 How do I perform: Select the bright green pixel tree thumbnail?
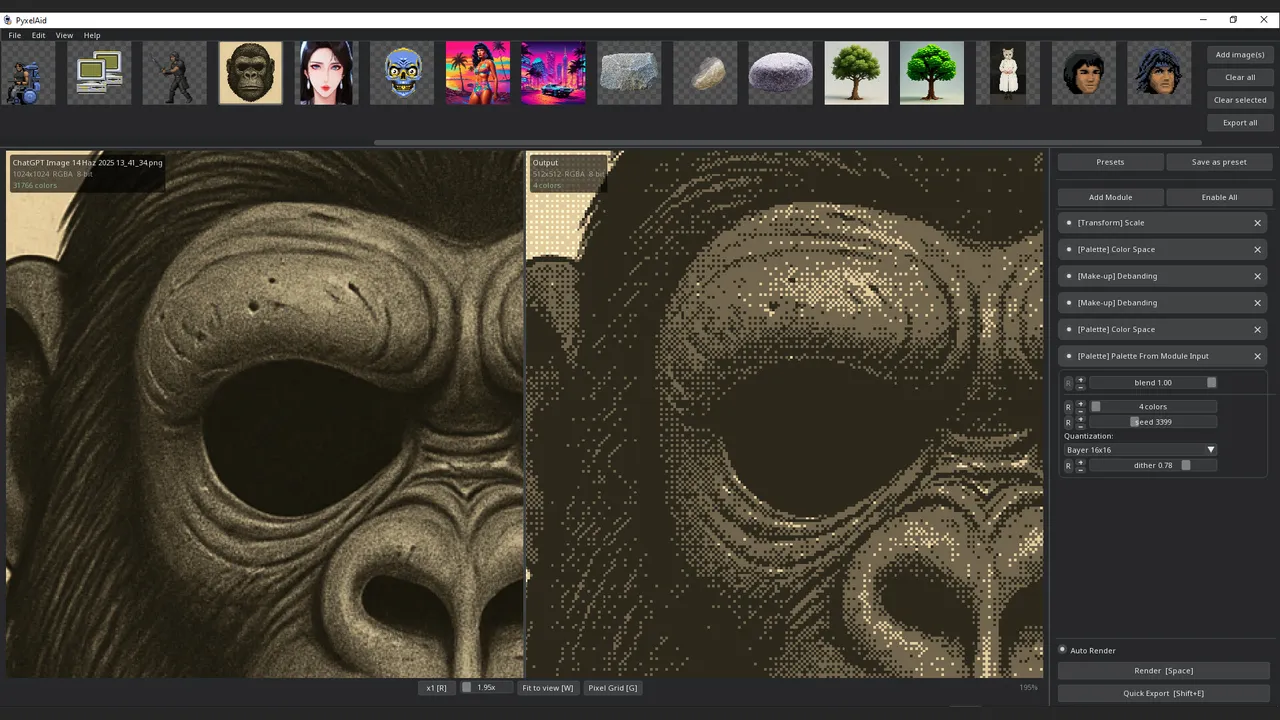click(932, 73)
